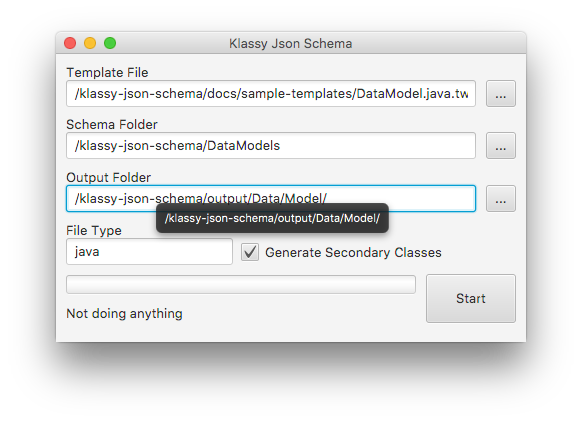Screen dimensions: 582x422
Task: Choose an Output Folder via ellipsis button
Action: click(x=501, y=199)
